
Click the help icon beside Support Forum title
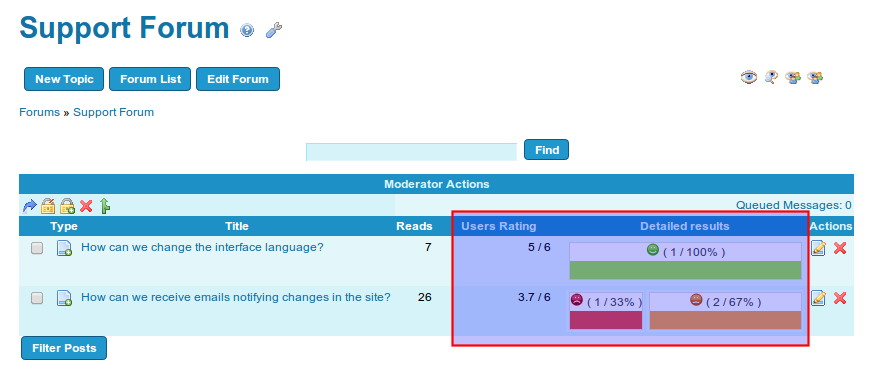pyautogui.click(x=247, y=30)
